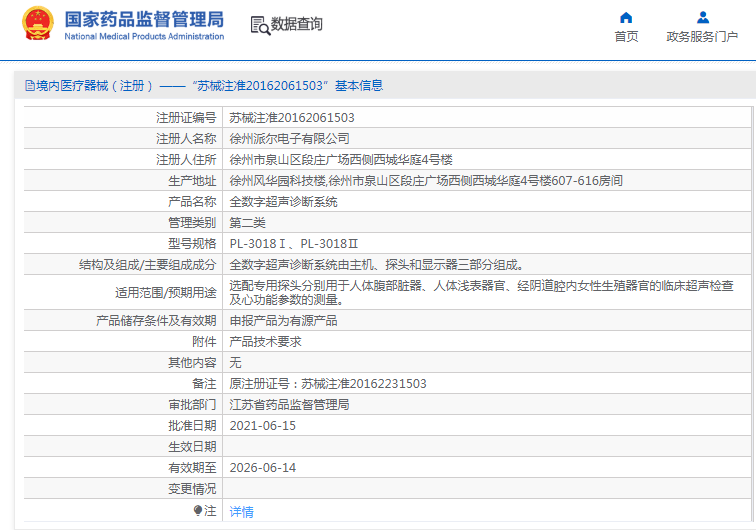Click the 附件 label

point(204,342)
